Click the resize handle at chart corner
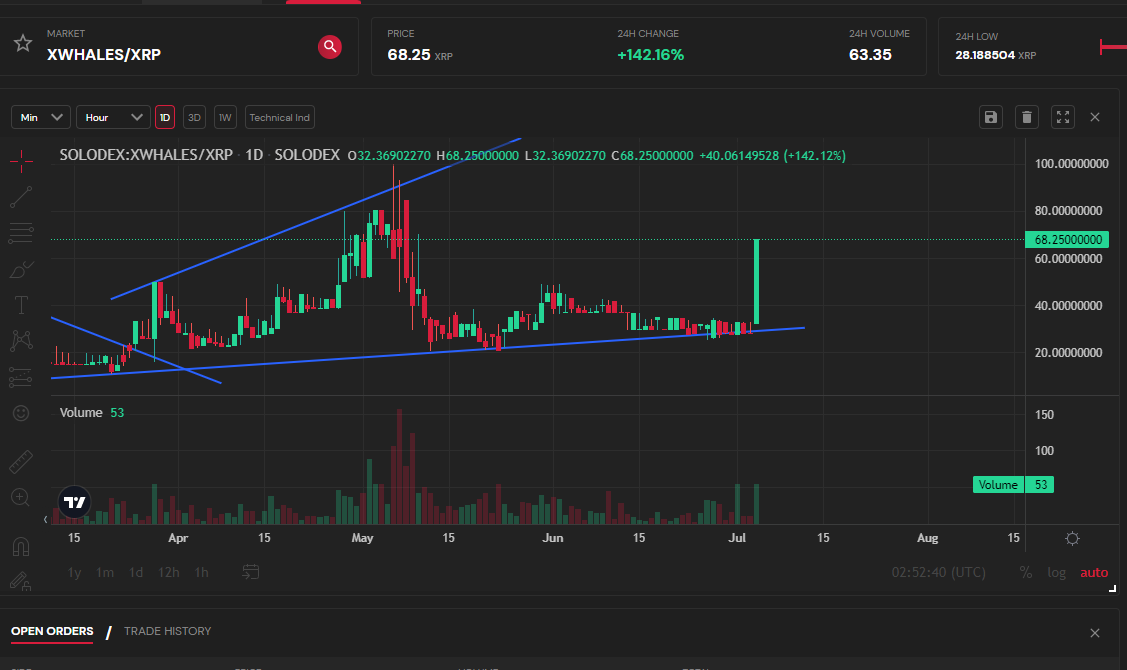 click(x=1112, y=589)
